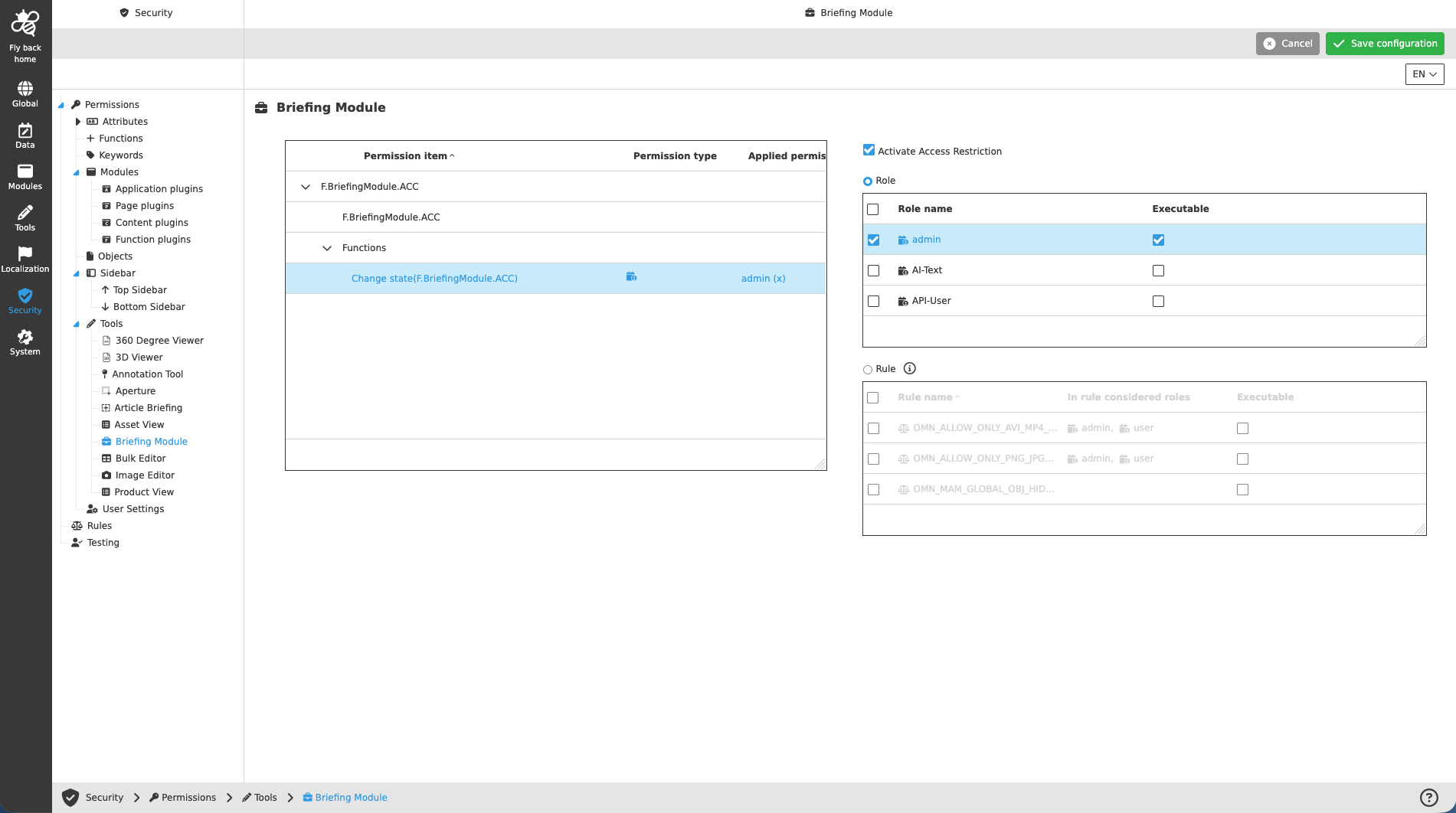Click the Save configuration button
The image size is (1456, 813).
(x=1384, y=44)
